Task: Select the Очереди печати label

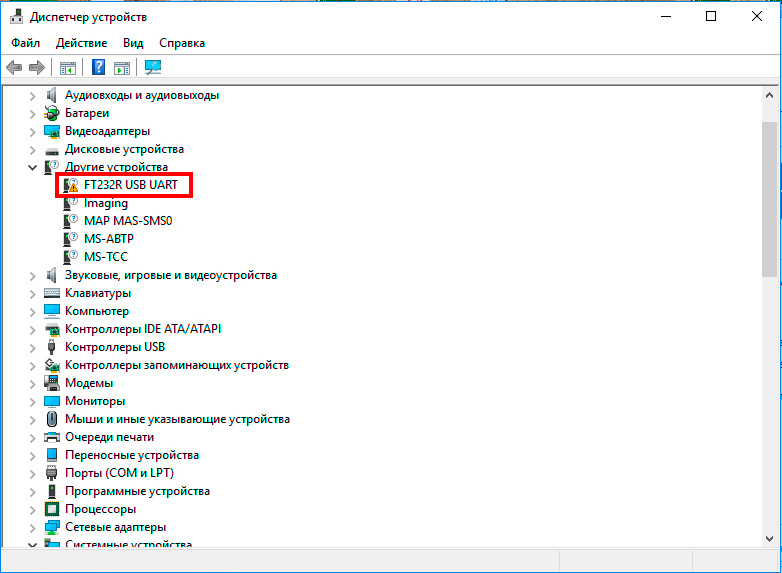Action: click(x=109, y=437)
